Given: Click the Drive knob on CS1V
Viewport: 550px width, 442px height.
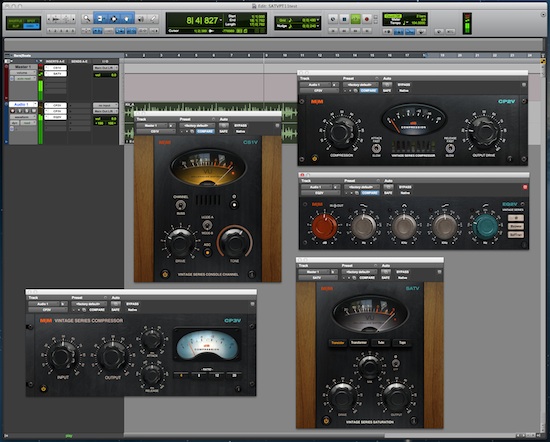Looking at the screenshot, I should pos(180,243).
